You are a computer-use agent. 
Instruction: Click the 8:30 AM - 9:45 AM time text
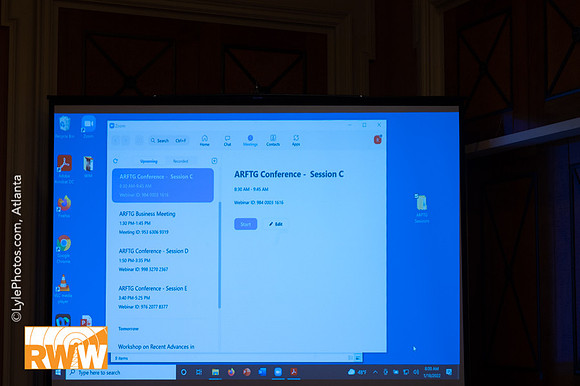click(251, 189)
